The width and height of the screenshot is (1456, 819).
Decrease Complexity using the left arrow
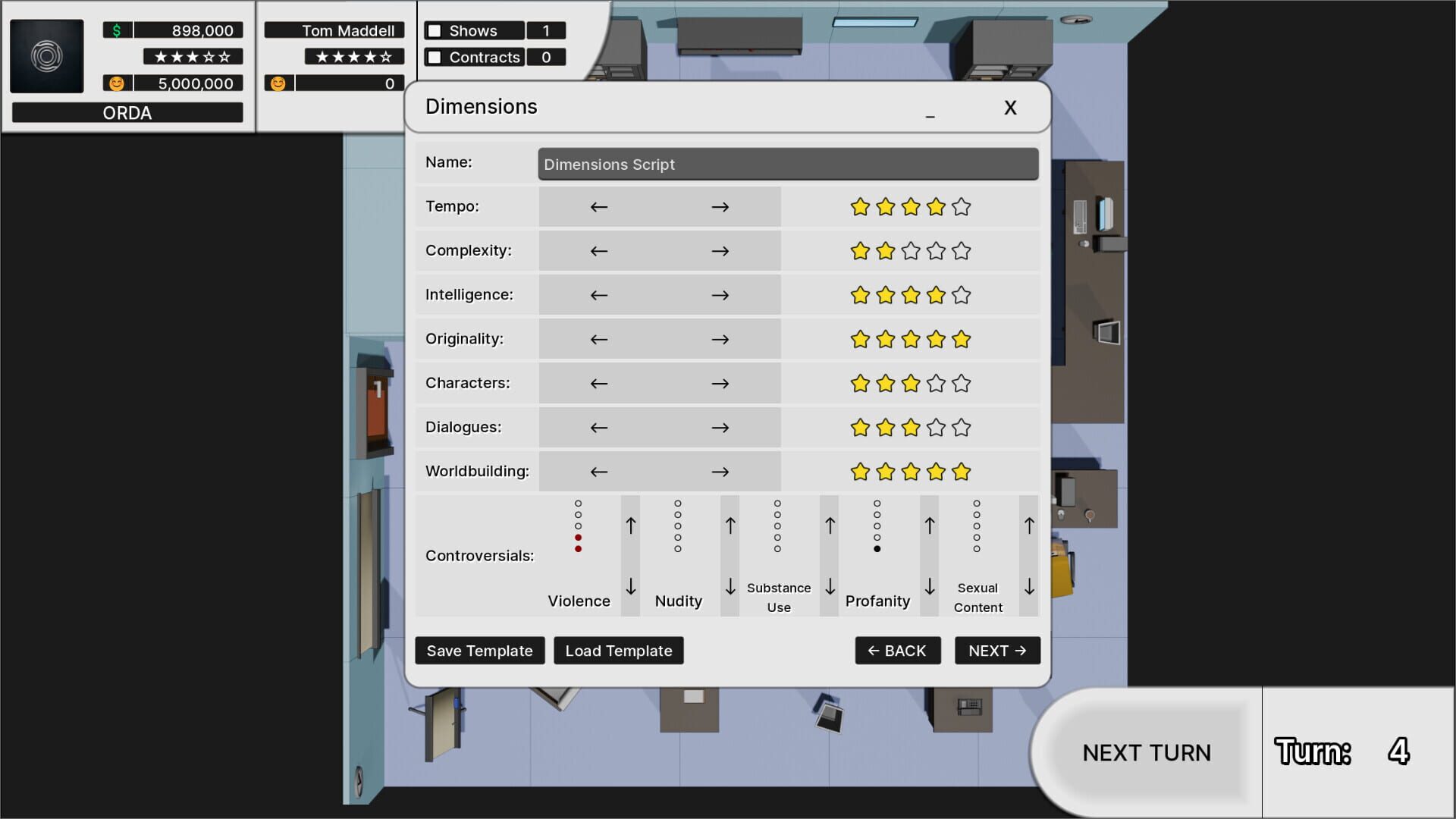[x=598, y=250]
